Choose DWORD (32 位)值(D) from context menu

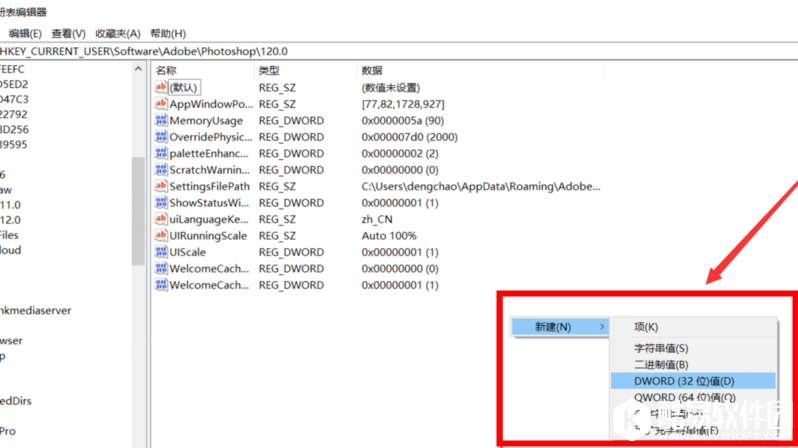click(684, 381)
